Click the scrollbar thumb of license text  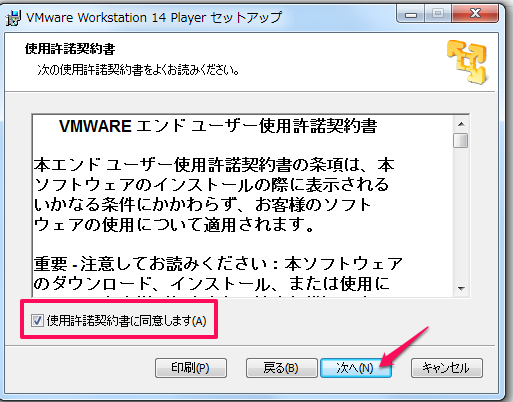click(461, 140)
